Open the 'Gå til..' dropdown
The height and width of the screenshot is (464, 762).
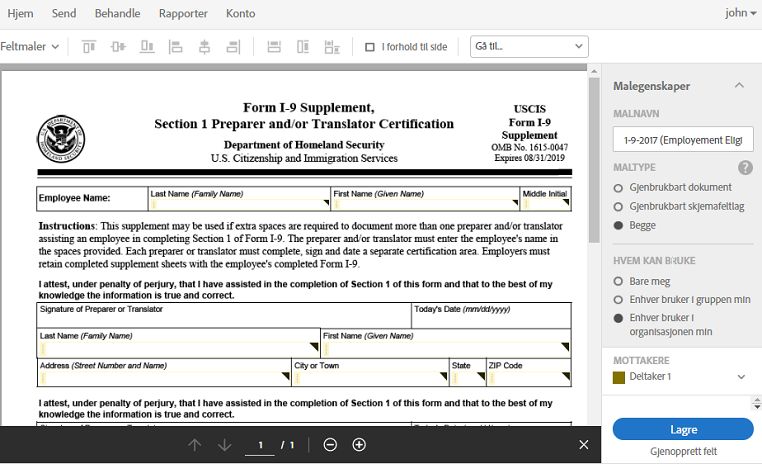[x=529, y=47]
